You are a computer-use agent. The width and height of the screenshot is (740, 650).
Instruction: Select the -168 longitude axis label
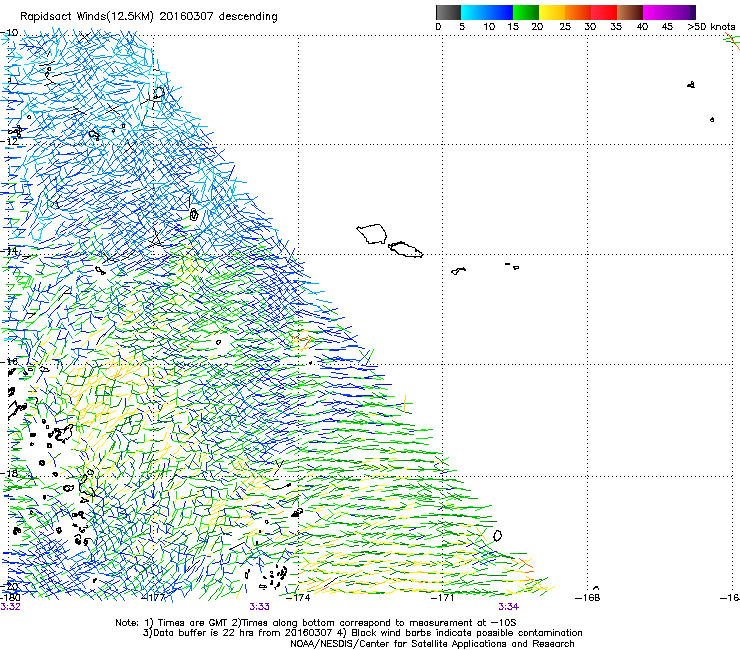(x=588, y=597)
